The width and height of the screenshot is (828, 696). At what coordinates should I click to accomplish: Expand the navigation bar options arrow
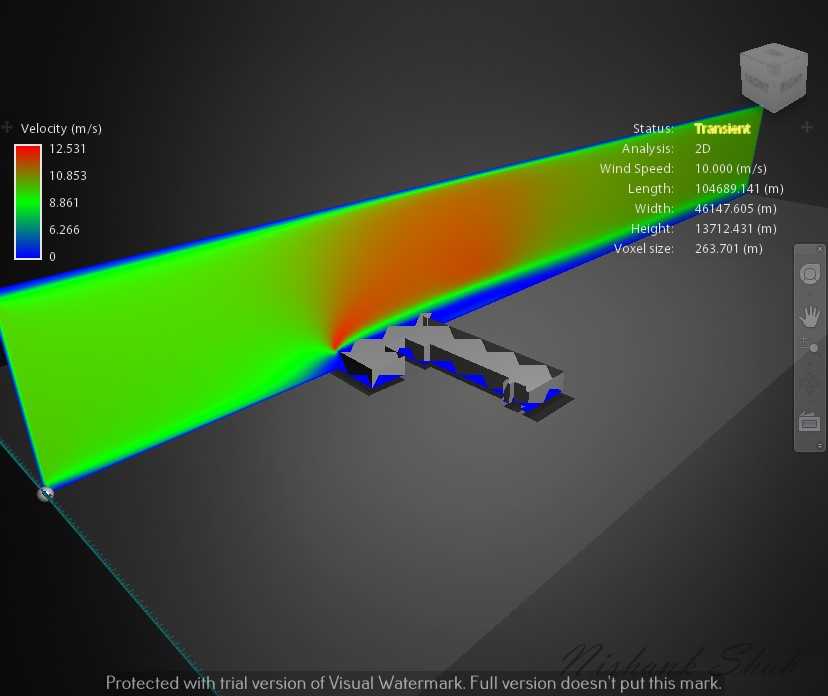[x=820, y=446]
